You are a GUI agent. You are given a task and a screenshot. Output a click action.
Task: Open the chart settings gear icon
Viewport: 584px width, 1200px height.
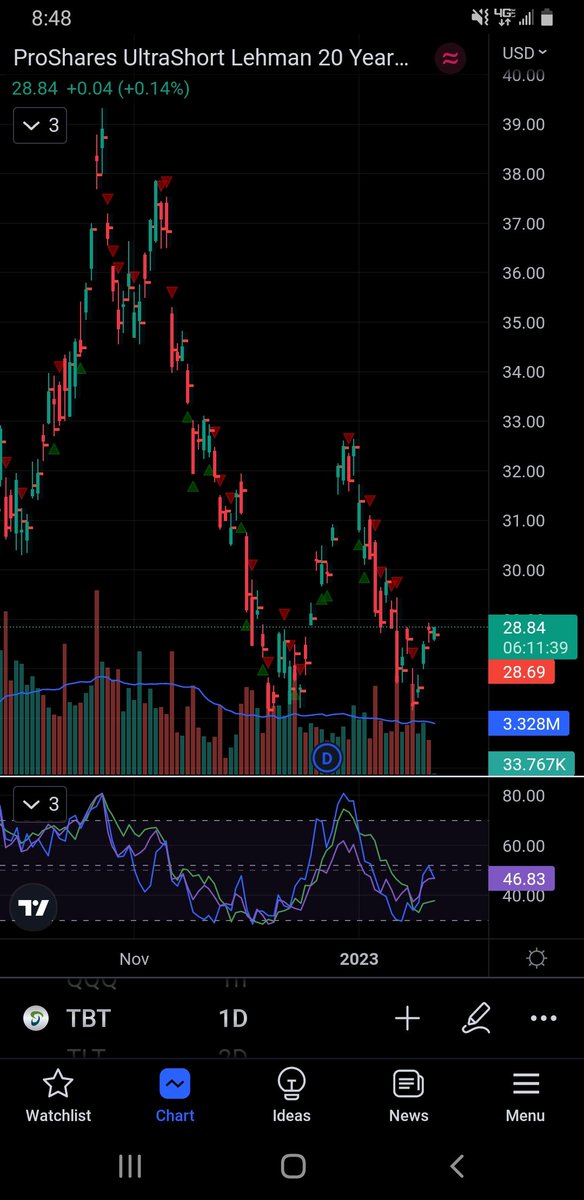pyautogui.click(x=536, y=959)
